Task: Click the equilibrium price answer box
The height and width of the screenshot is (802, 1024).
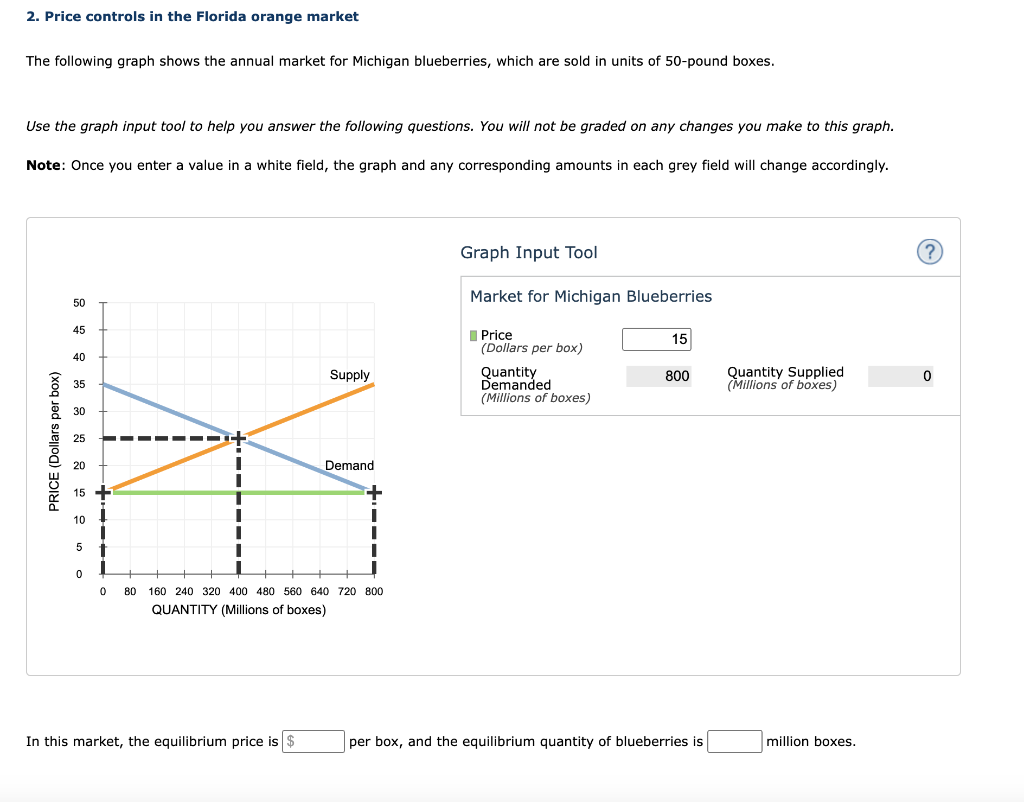Action: (313, 741)
